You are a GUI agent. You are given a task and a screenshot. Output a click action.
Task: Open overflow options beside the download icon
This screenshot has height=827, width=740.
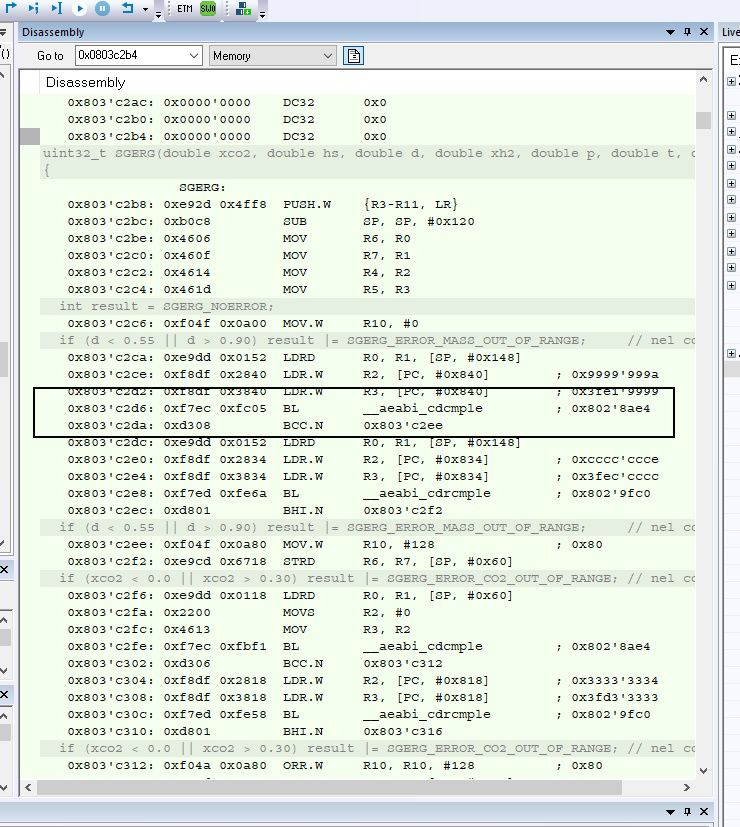click(262, 14)
